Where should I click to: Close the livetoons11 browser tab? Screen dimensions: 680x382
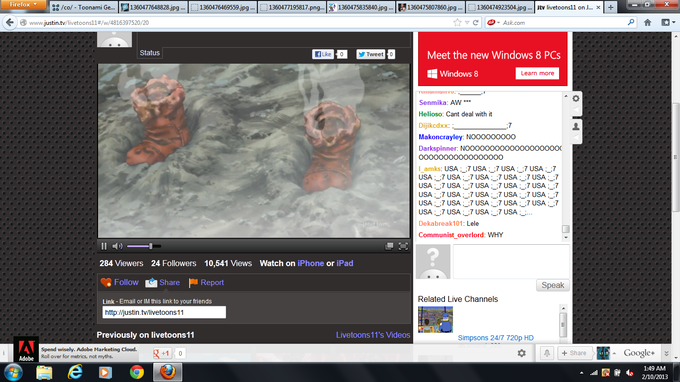598,7
